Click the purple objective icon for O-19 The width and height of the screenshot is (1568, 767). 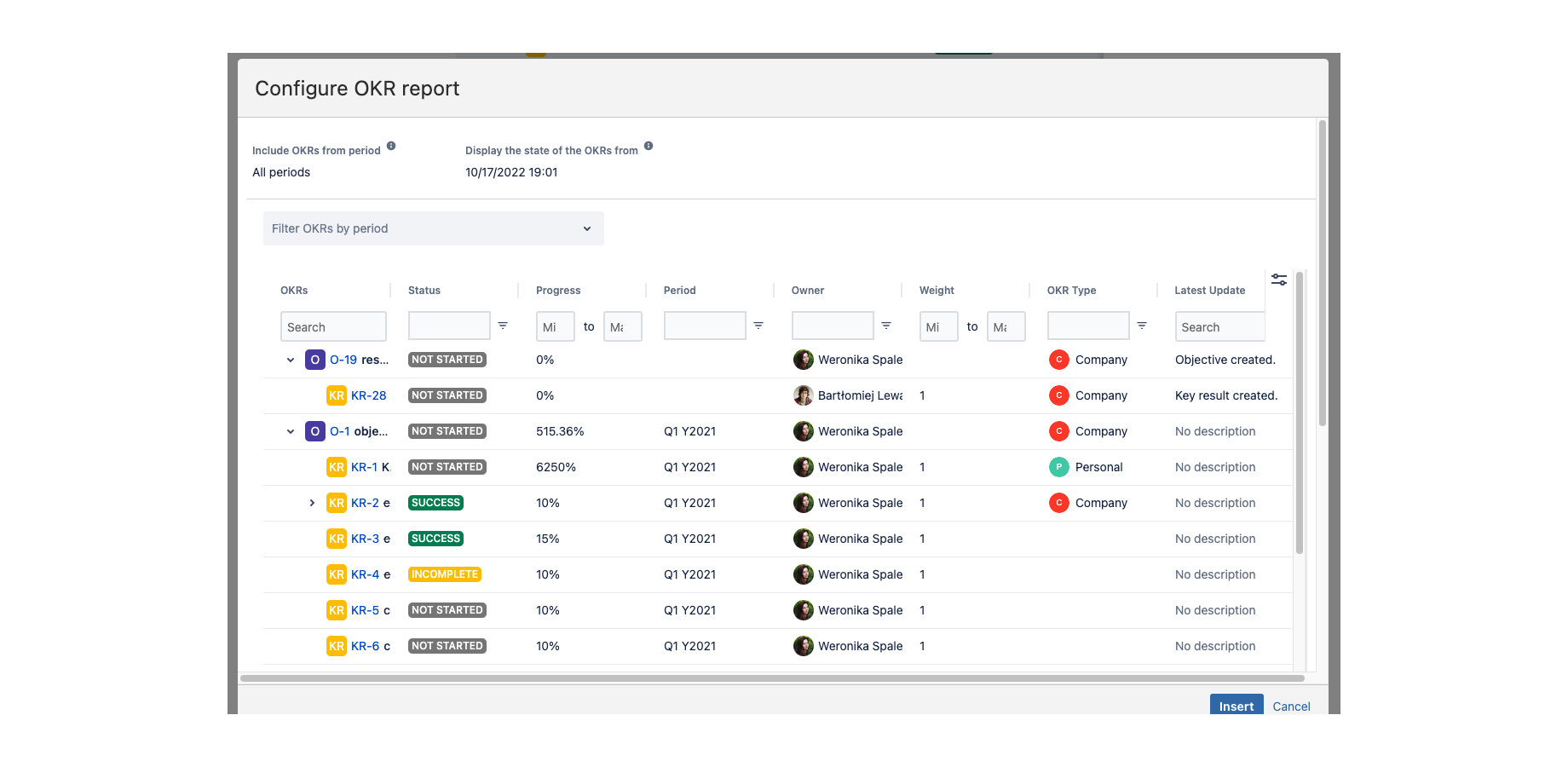tap(315, 360)
